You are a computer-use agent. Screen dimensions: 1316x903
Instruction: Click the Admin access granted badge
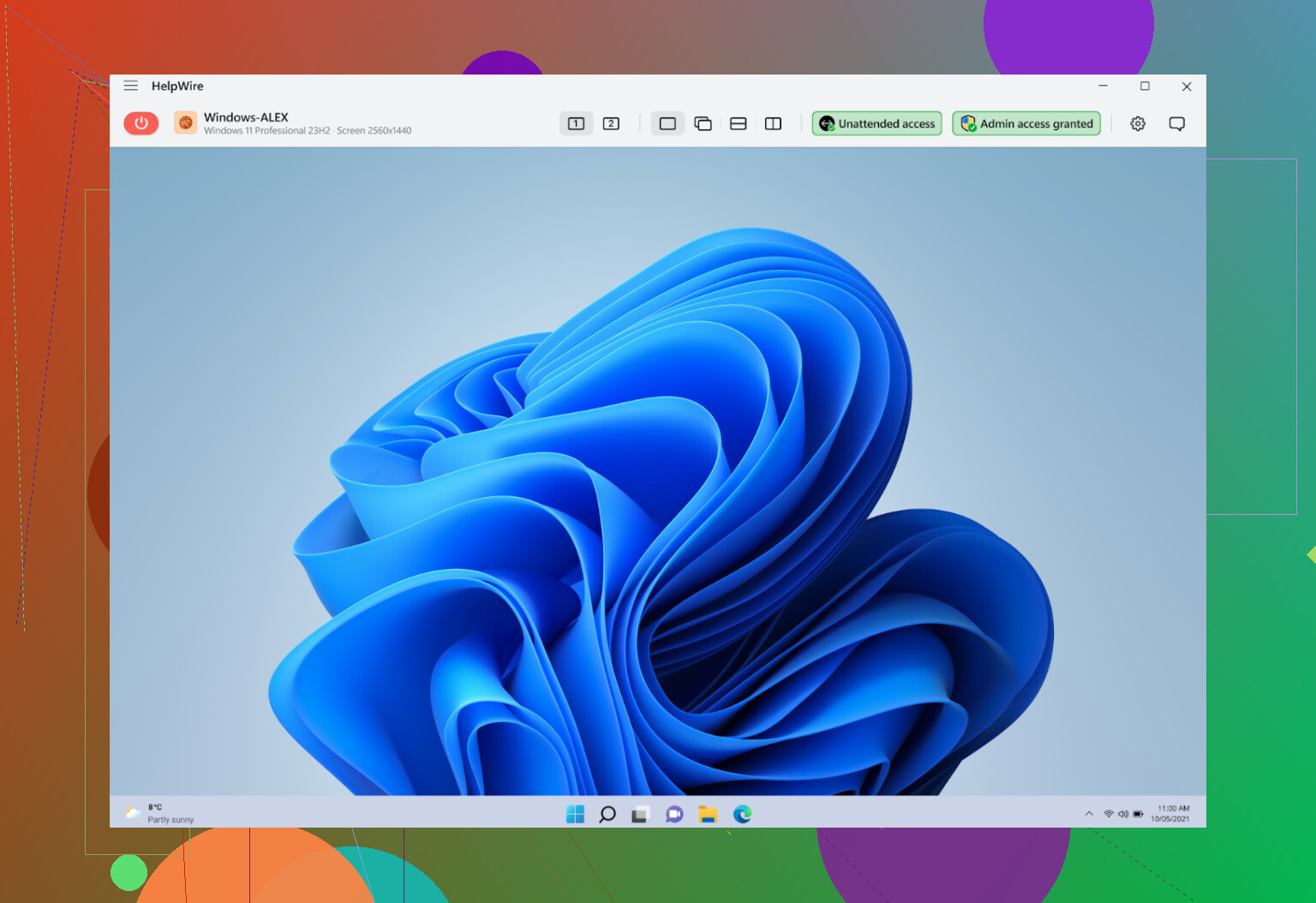1026,123
